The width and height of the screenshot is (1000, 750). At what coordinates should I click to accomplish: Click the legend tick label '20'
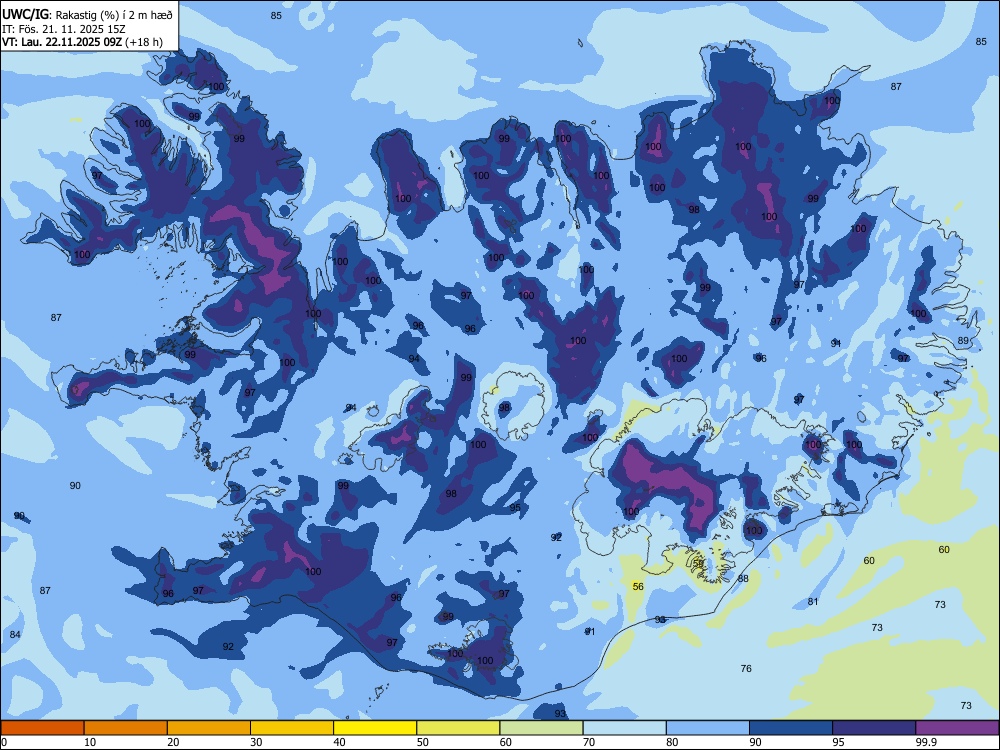click(173, 742)
